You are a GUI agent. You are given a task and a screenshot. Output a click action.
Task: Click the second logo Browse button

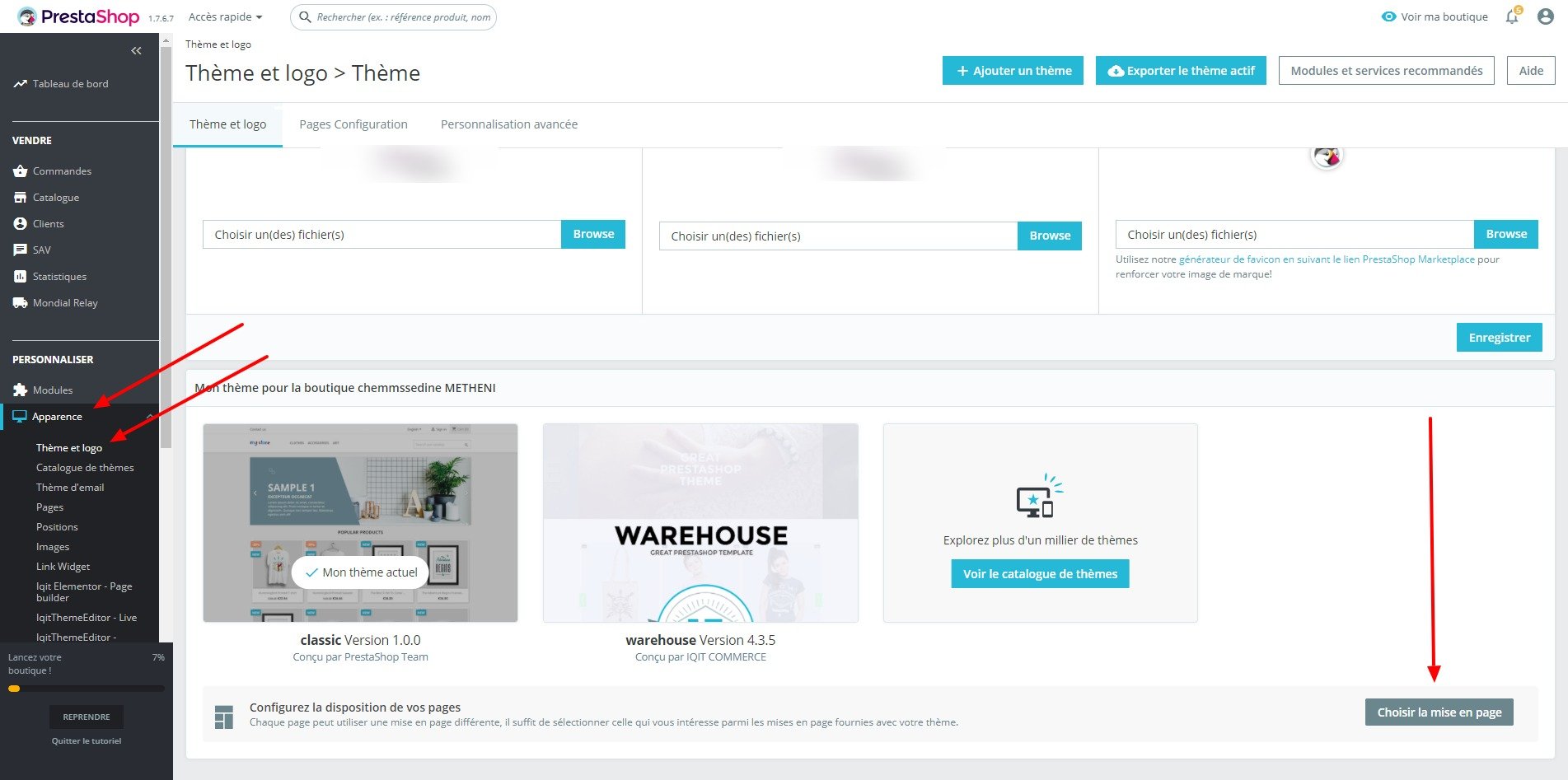coord(1050,236)
